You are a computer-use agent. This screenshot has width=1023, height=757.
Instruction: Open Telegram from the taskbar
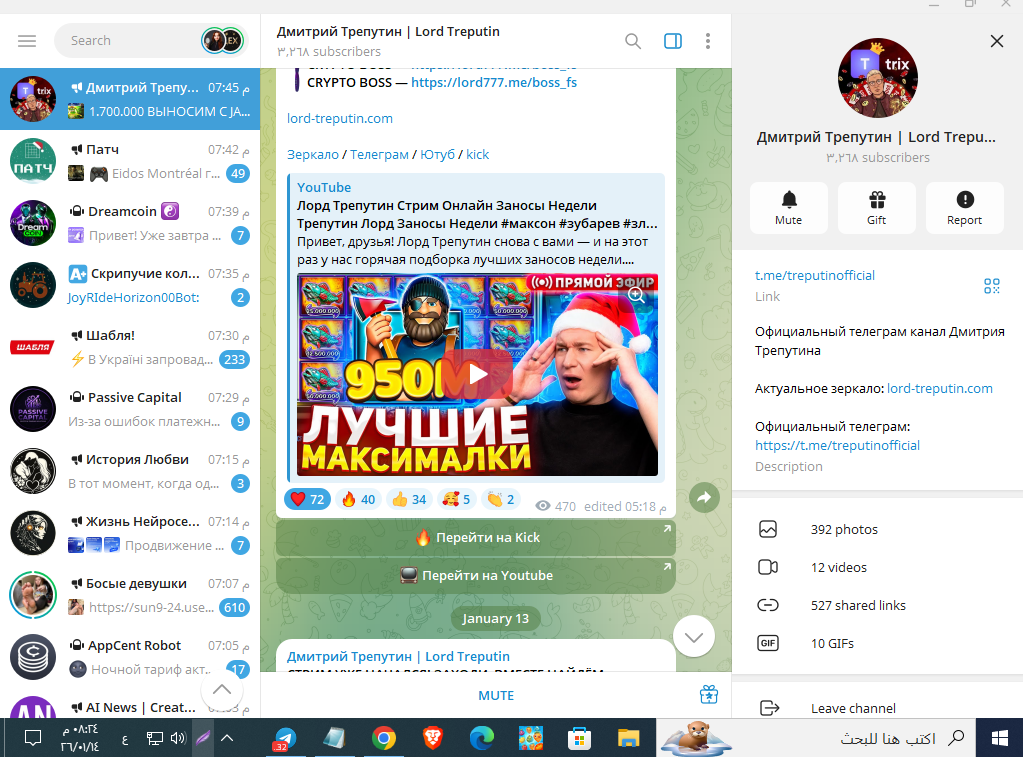pyautogui.click(x=284, y=738)
